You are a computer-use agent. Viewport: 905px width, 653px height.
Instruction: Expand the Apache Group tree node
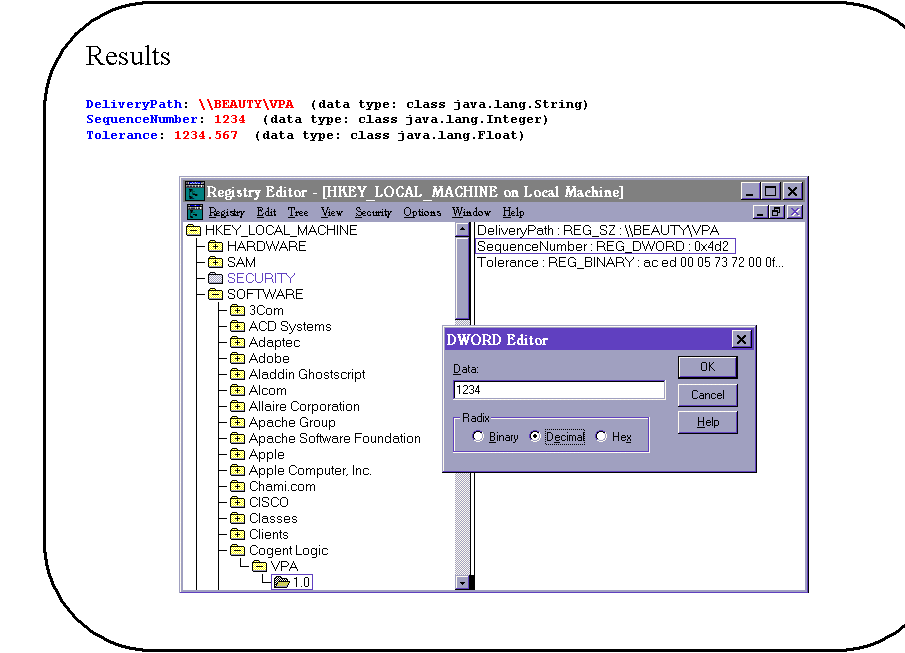[x=238, y=422]
